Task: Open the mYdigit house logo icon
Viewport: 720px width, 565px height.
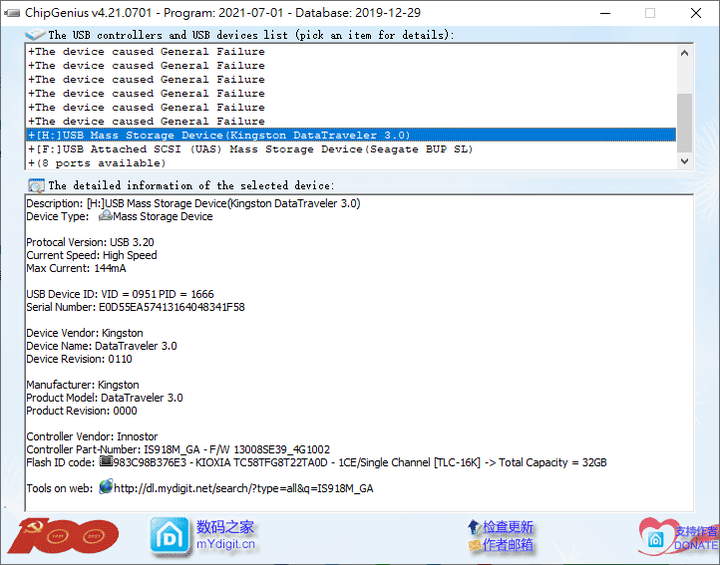Action: (x=169, y=536)
